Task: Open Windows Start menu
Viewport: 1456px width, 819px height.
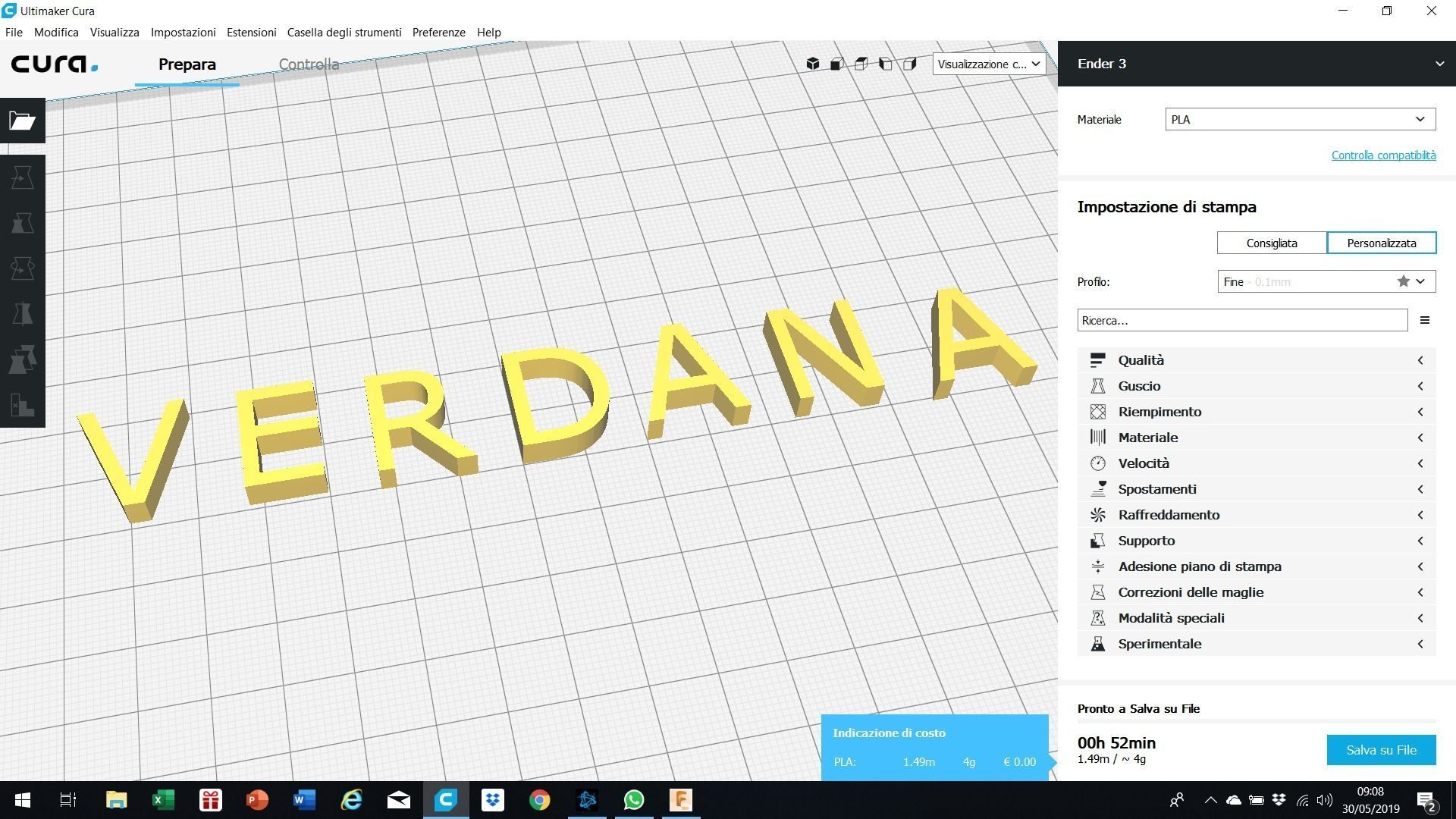Action: (22, 800)
